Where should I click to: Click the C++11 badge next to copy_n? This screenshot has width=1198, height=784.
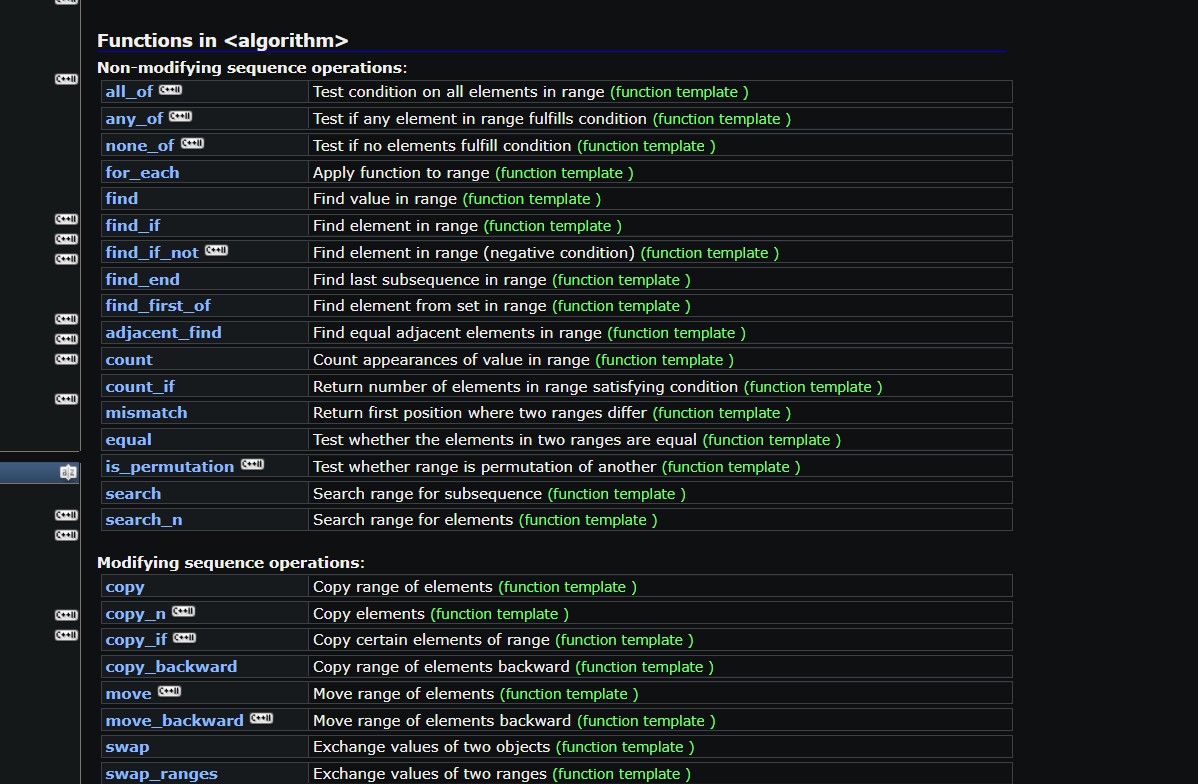coord(183,612)
